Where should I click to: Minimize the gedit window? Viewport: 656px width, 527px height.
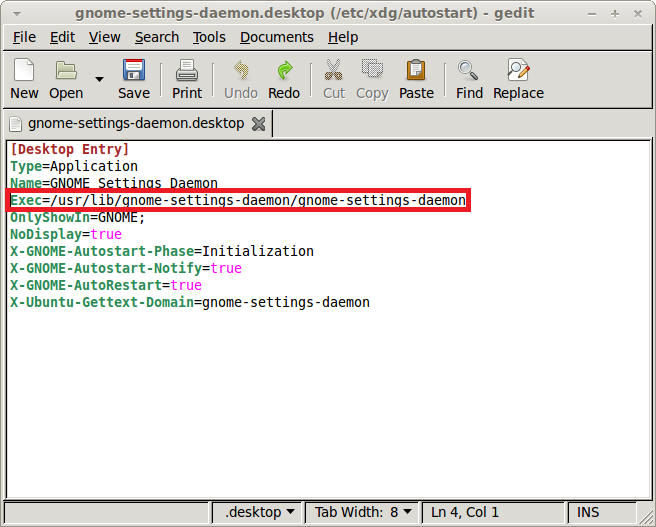(x=592, y=14)
